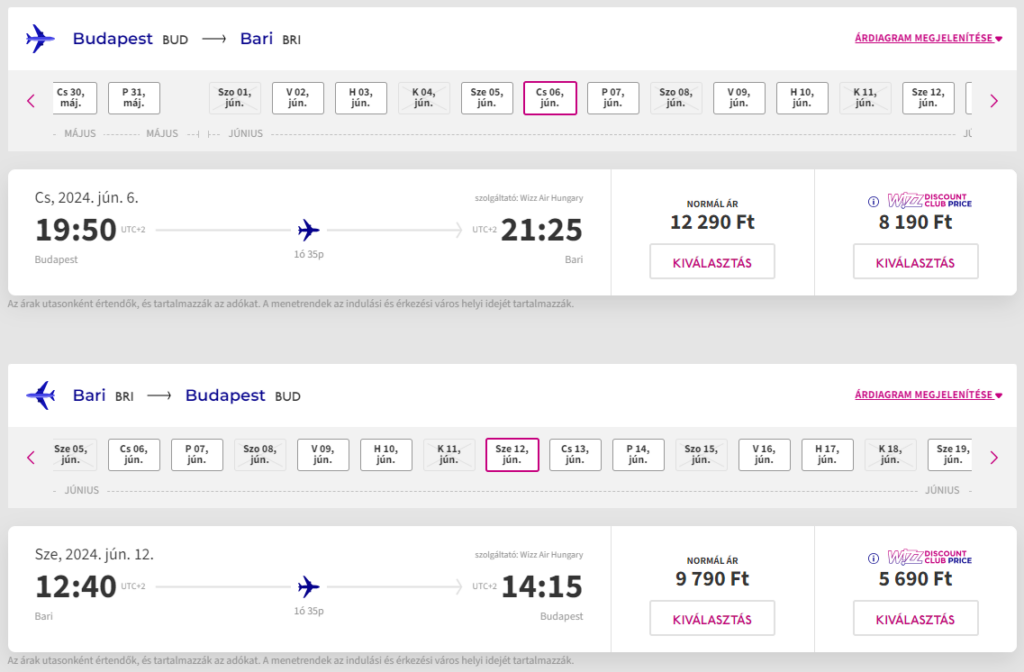
Task: Click the 19:50 Budapest departure flight card
Action: 308,232
